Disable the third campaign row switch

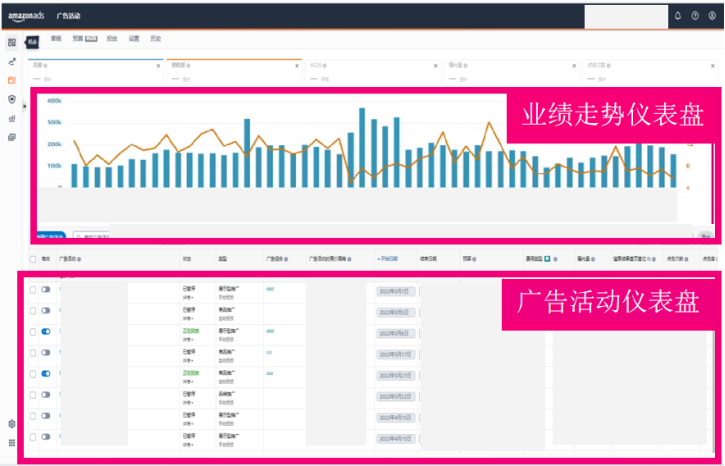point(46,331)
